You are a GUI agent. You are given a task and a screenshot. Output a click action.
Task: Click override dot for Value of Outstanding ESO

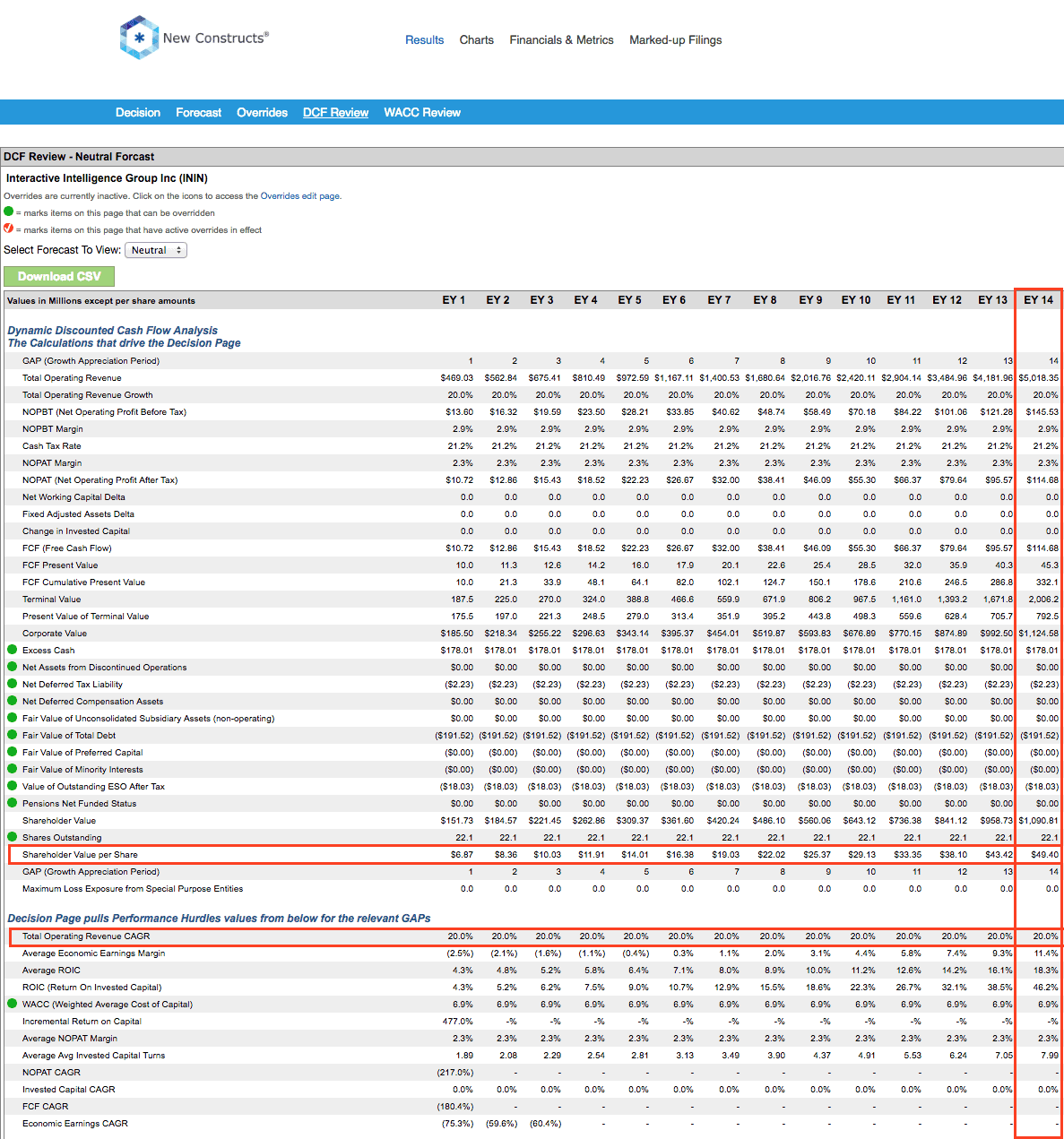[12, 786]
